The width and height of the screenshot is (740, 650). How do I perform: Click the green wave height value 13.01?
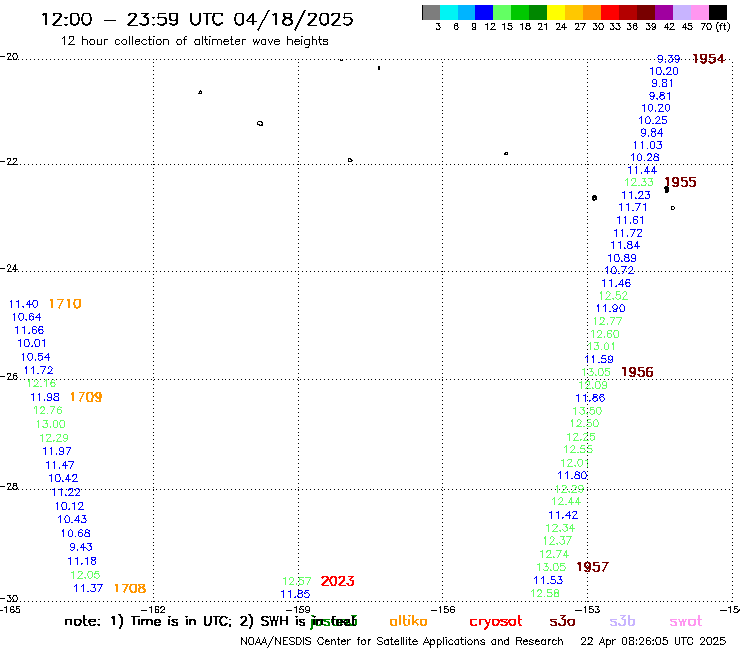[x=602, y=346]
